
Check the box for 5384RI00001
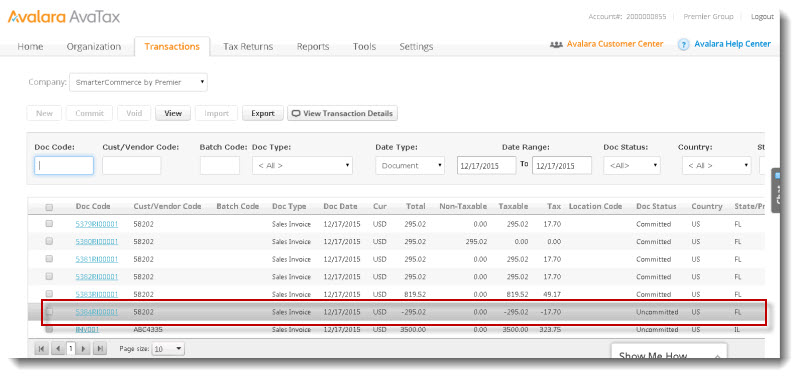coord(49,311)
